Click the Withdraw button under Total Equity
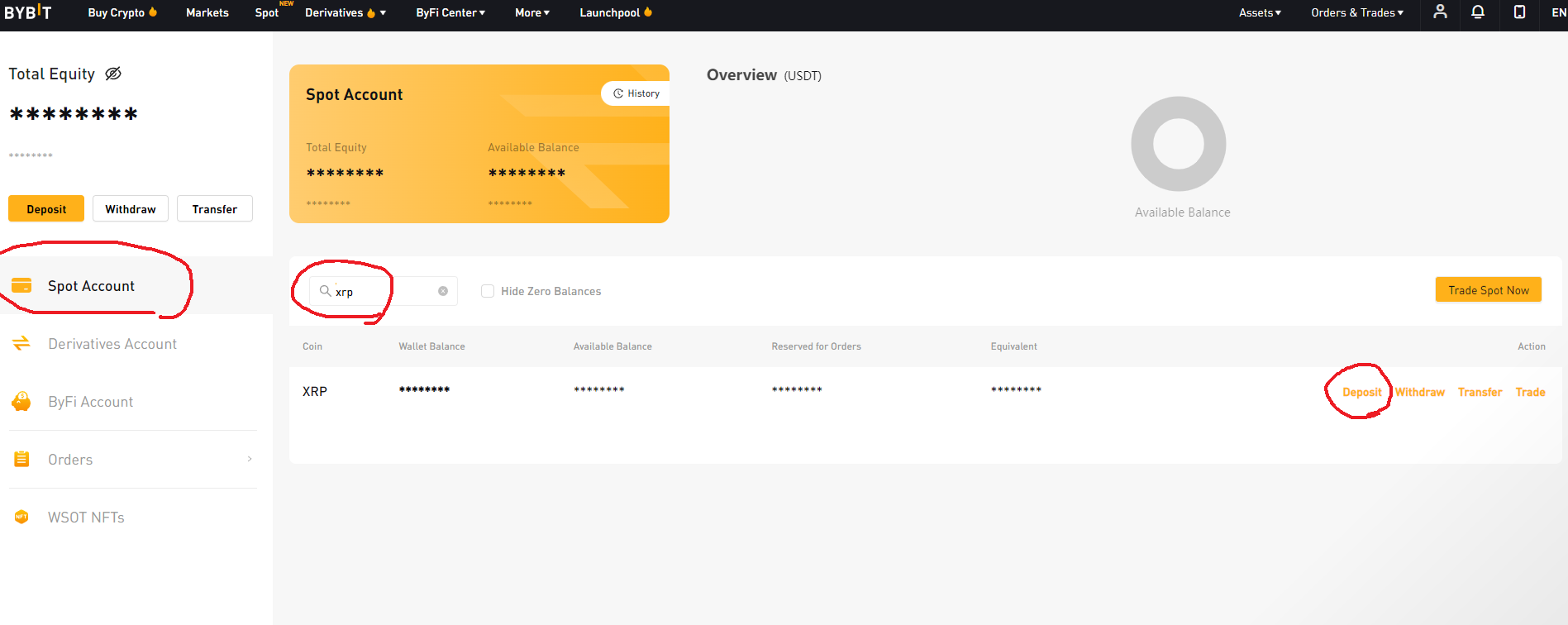Viewport: 1568px width, 625px height. click(131, 208)
